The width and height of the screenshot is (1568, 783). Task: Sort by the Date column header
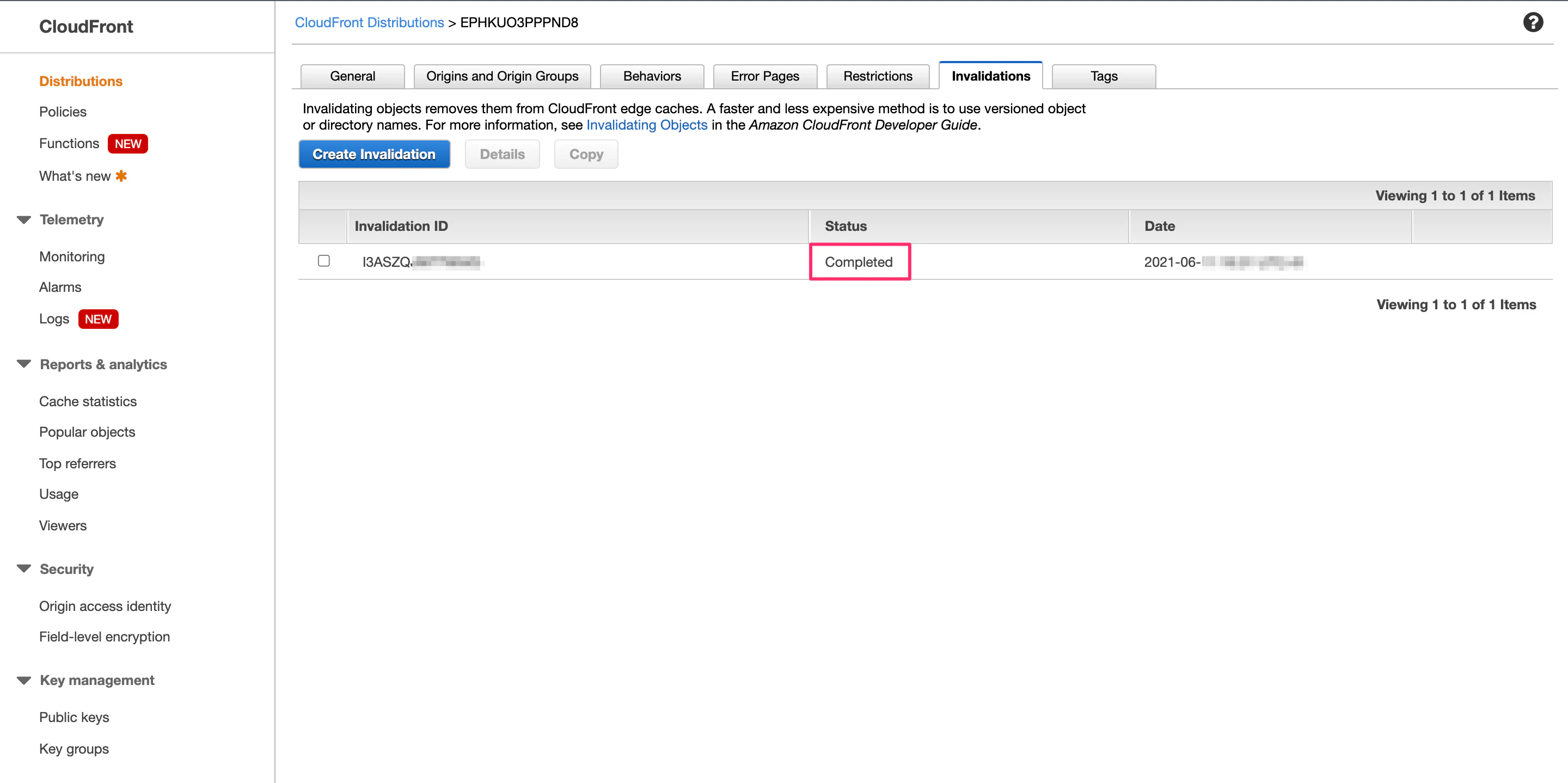point(1270,226)
